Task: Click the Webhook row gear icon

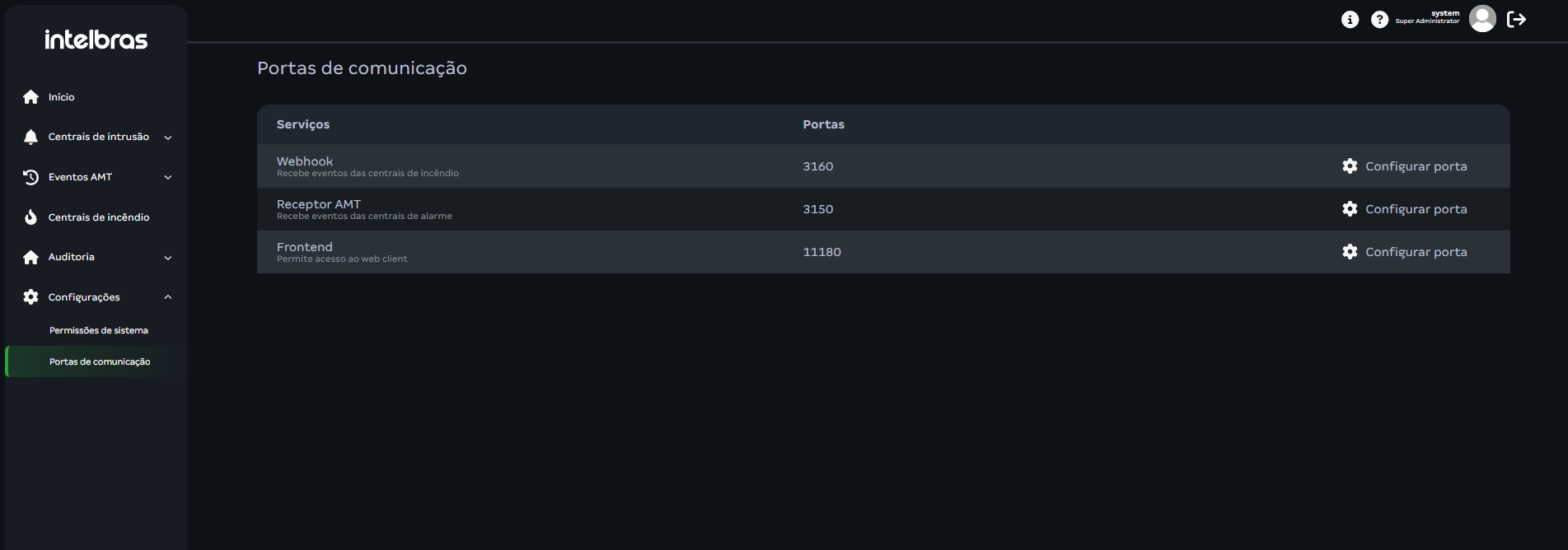Action: tap(1350, 166)
